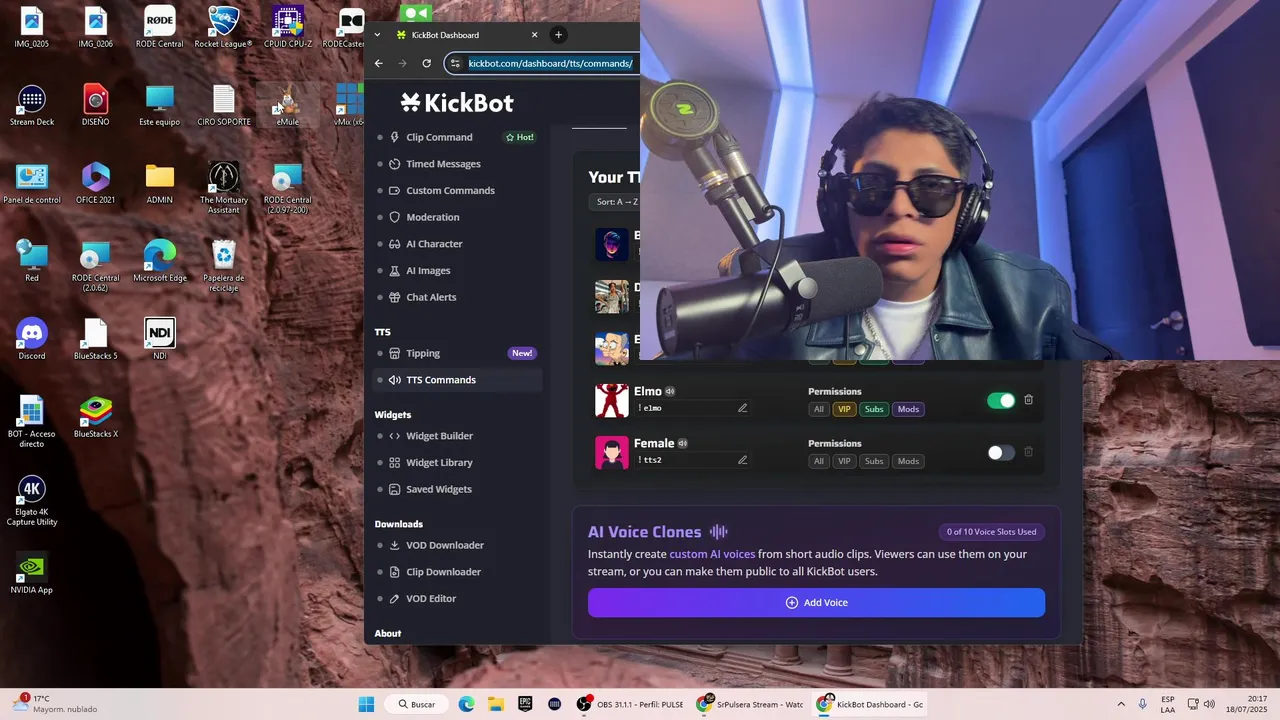Toggle the All permission for Female
1280x720 pixels.
[x=819, y=461]
